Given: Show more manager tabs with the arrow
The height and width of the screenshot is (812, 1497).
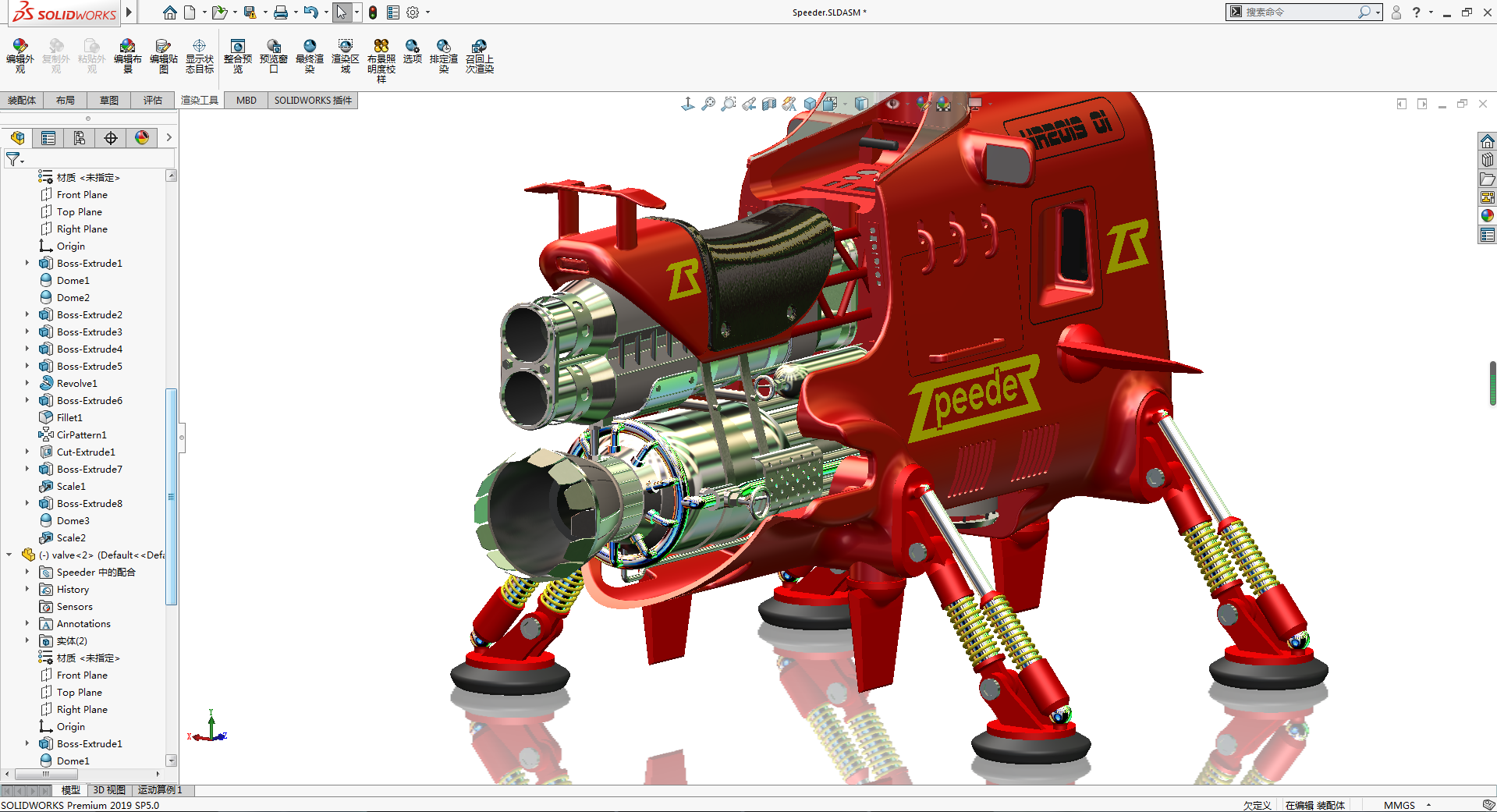Looking at the screenshot, I should coord(169,138).
